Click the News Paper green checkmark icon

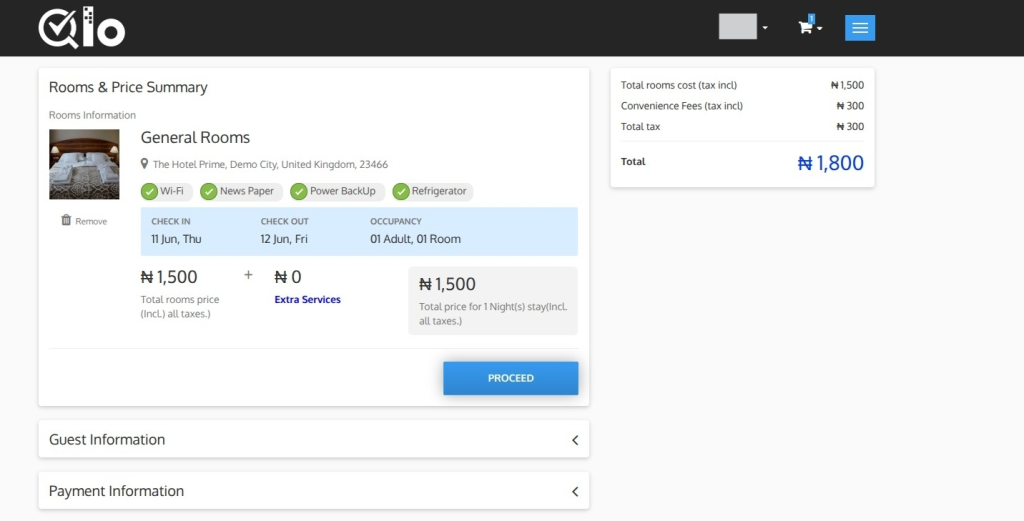coord(209,191)
